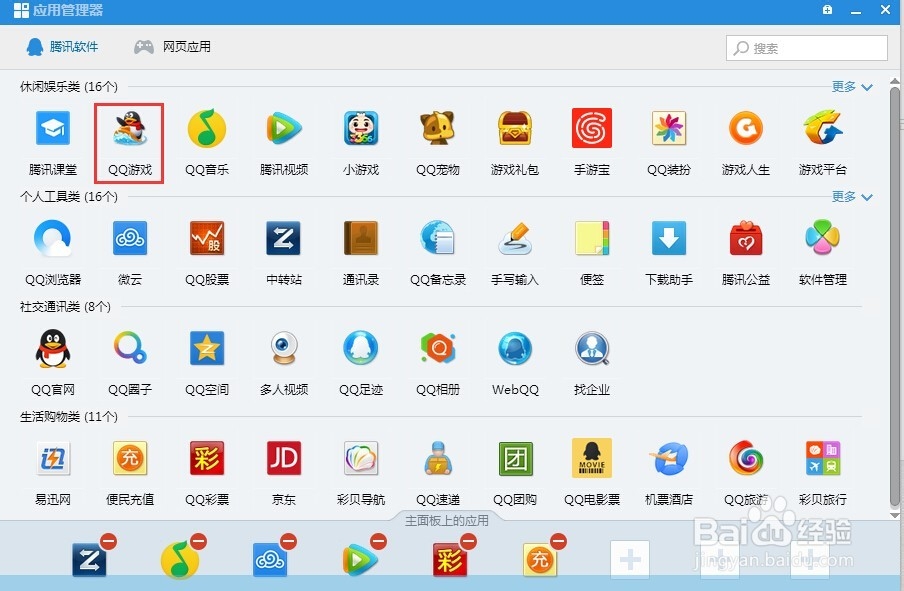
Task: Switch to the 网页应用 tab
Action: pos(172,47)
